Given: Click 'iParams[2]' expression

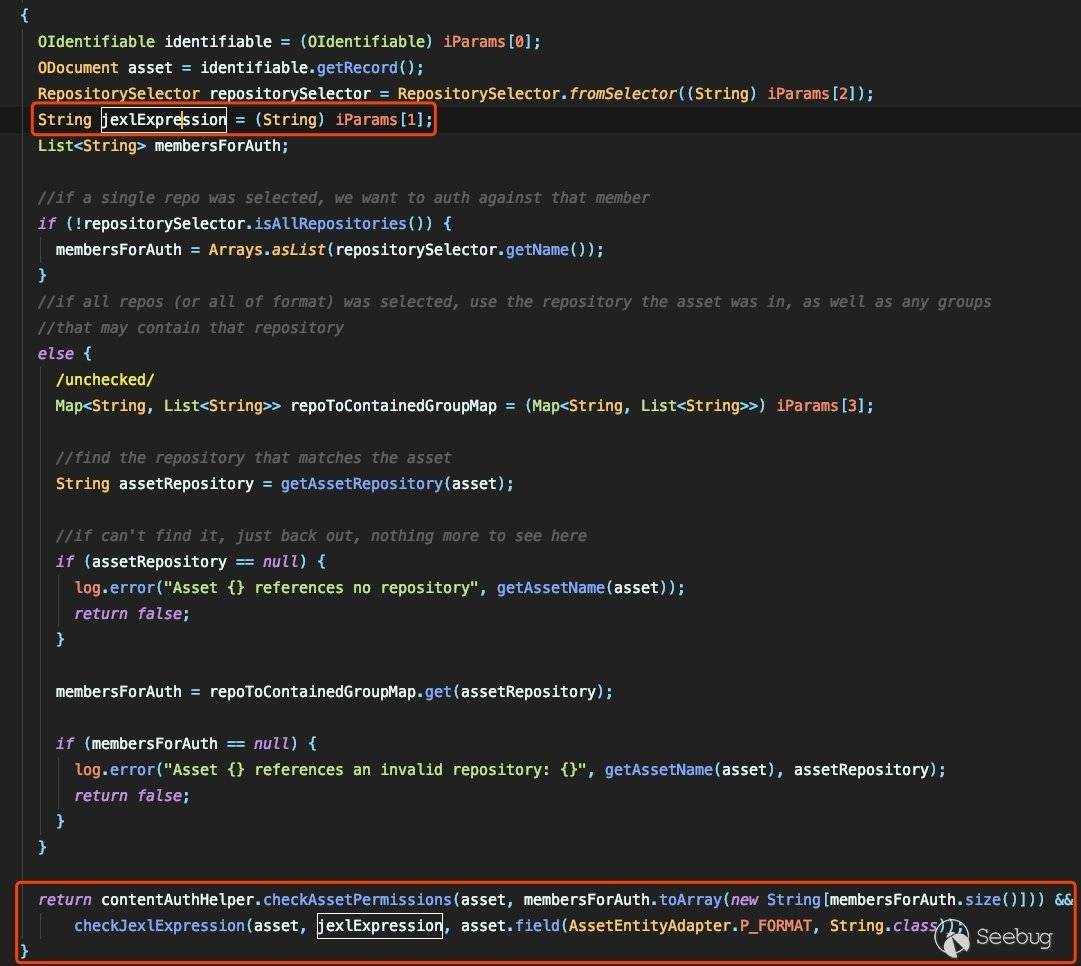Looking at the screenshot, I should pyautogui.click(x=811, y=94).
